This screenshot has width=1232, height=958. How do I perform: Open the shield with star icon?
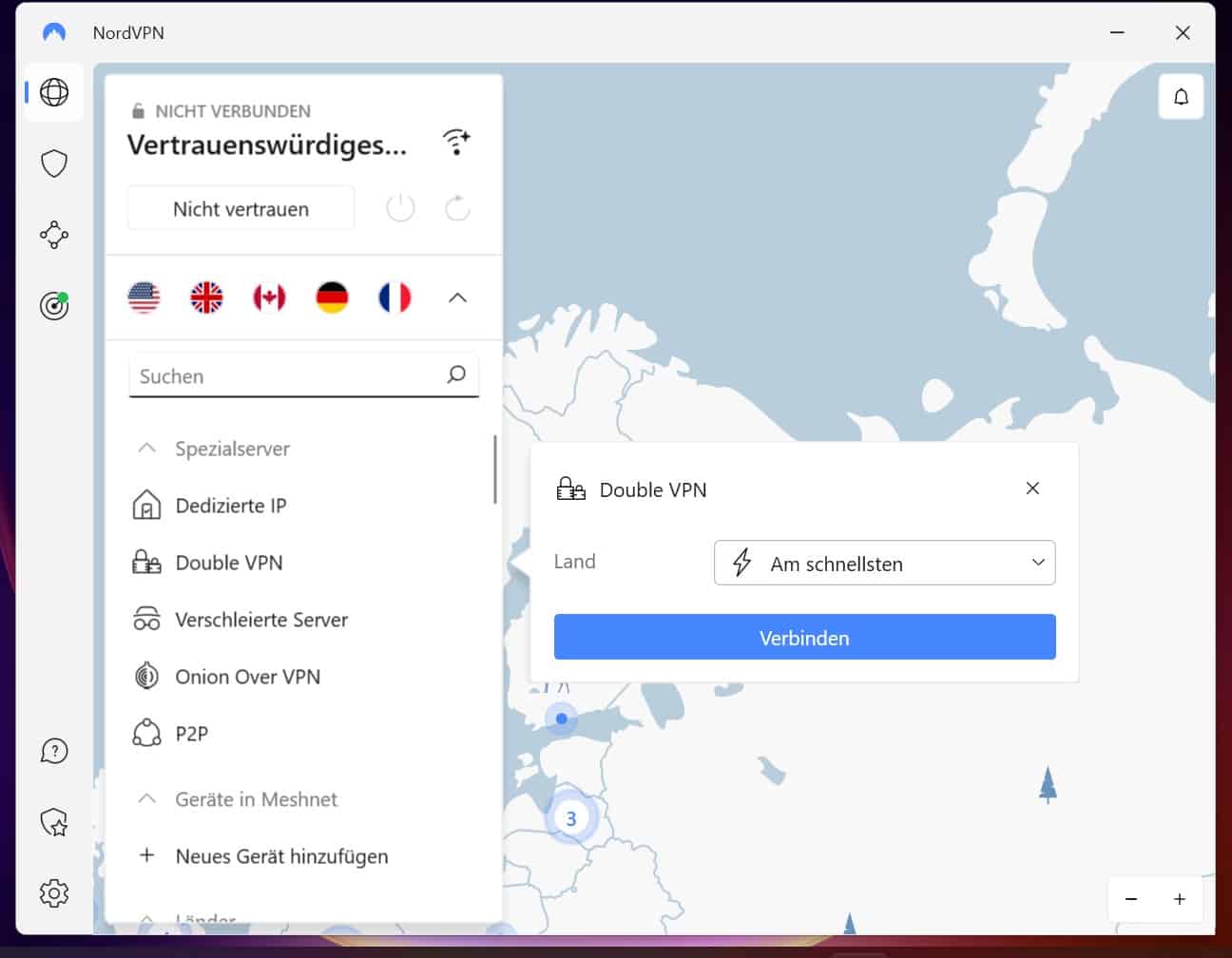click(54, 822)
